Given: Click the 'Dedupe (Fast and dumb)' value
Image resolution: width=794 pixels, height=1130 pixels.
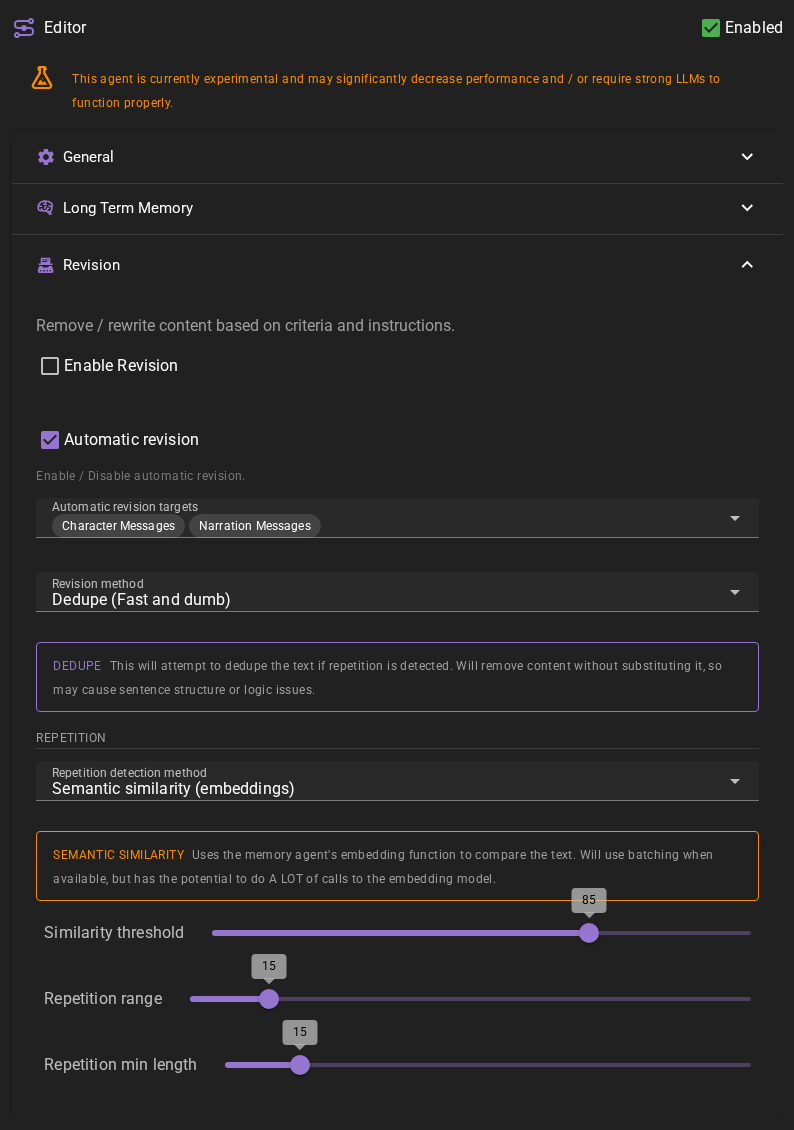Looking at the screenshot, I should (x=141, y=600).
